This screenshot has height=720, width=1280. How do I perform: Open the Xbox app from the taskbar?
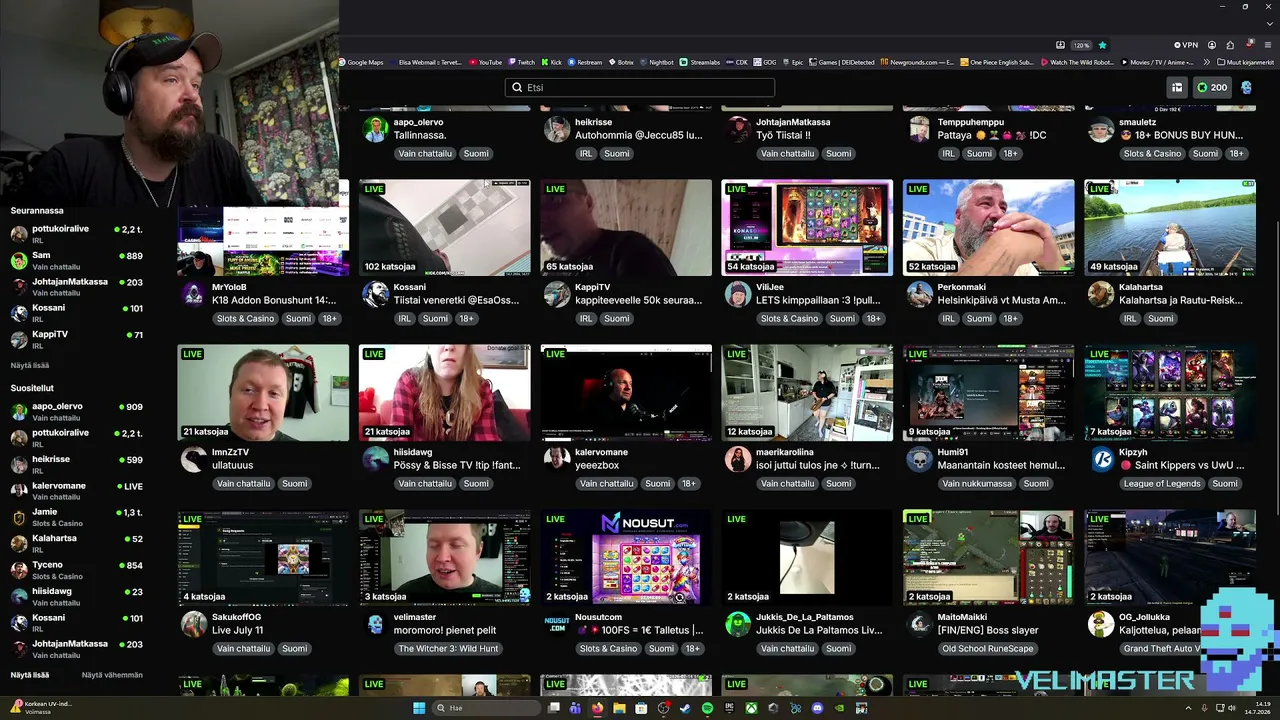751,708
